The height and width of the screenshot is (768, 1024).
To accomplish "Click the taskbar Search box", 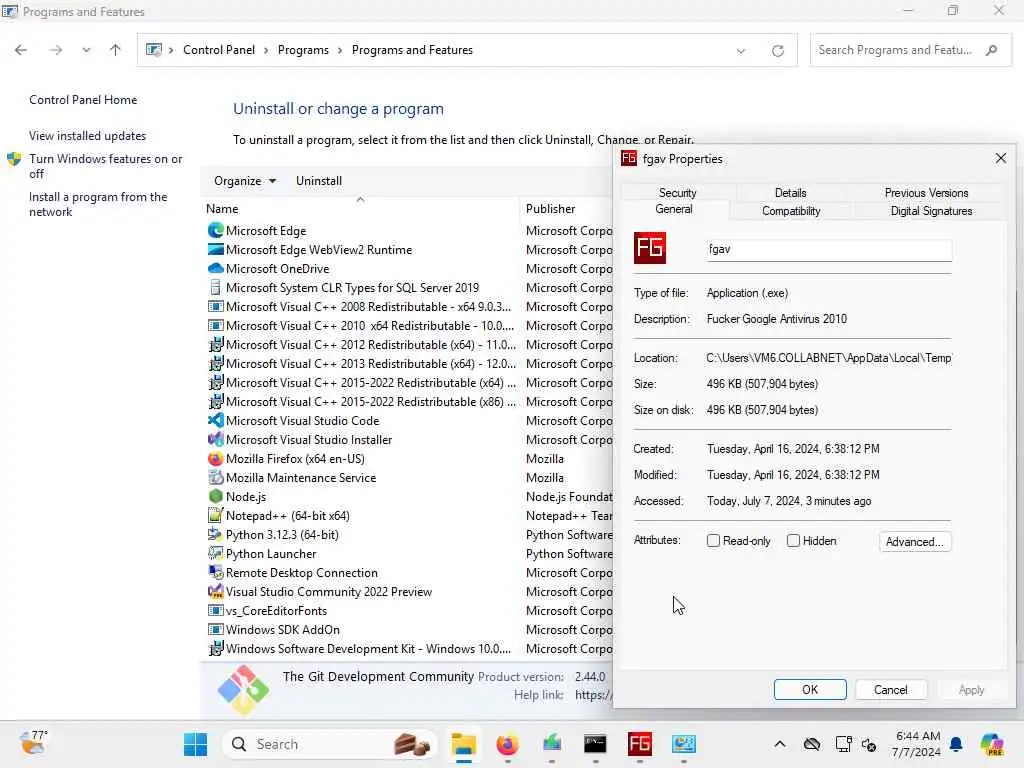I will pyautogui.click(x=330, y=744).
